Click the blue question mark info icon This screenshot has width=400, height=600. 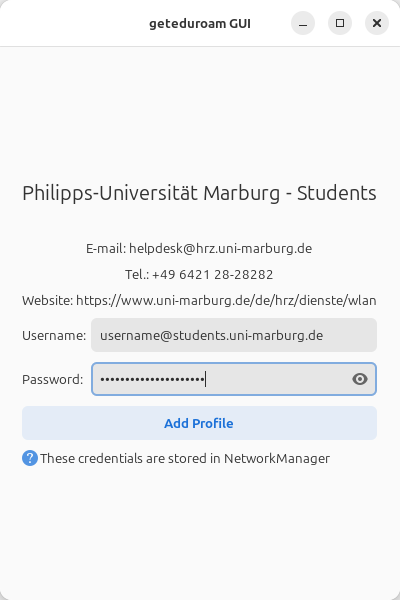pos(30,458)
